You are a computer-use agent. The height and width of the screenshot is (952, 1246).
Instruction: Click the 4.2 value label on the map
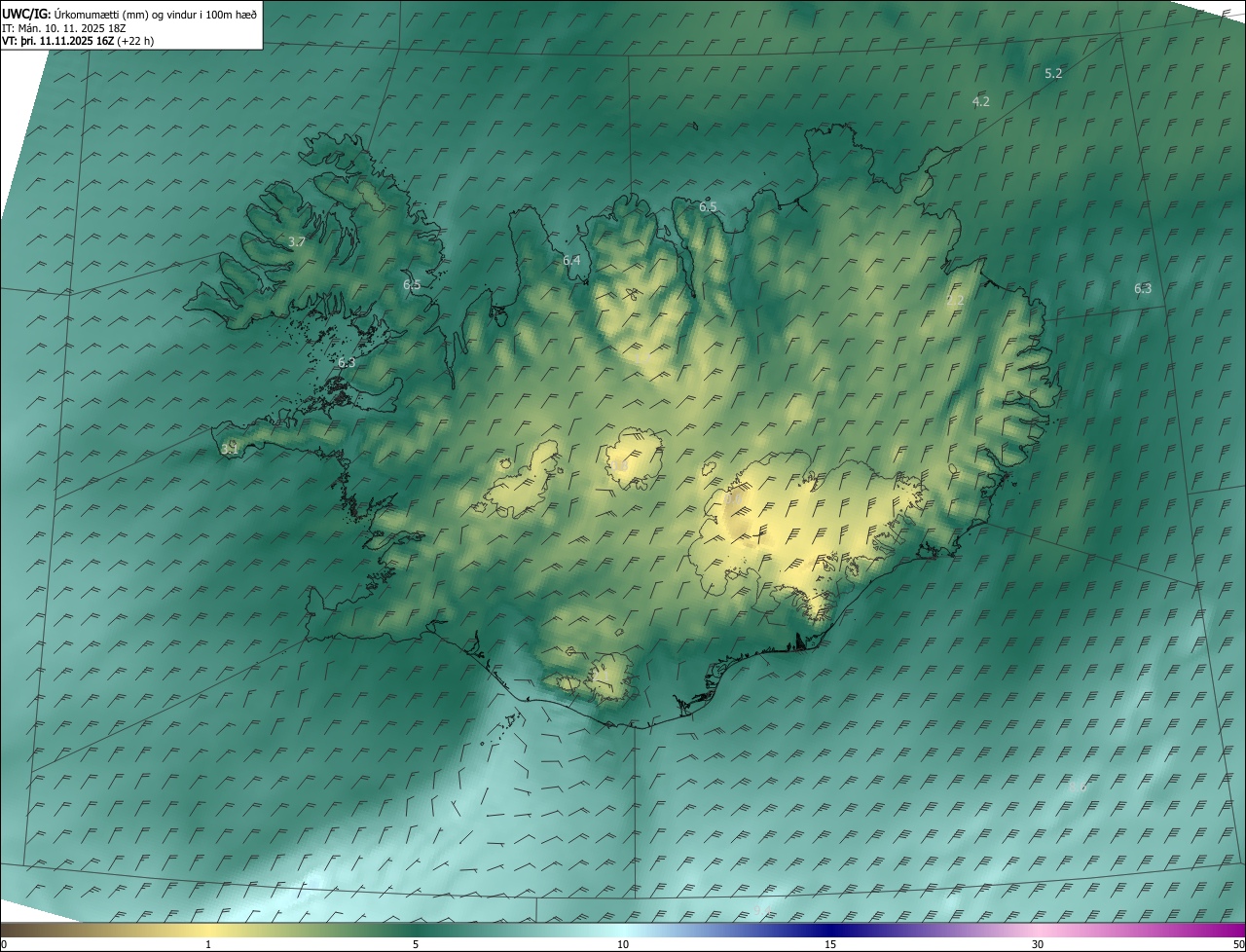[981, 101]
